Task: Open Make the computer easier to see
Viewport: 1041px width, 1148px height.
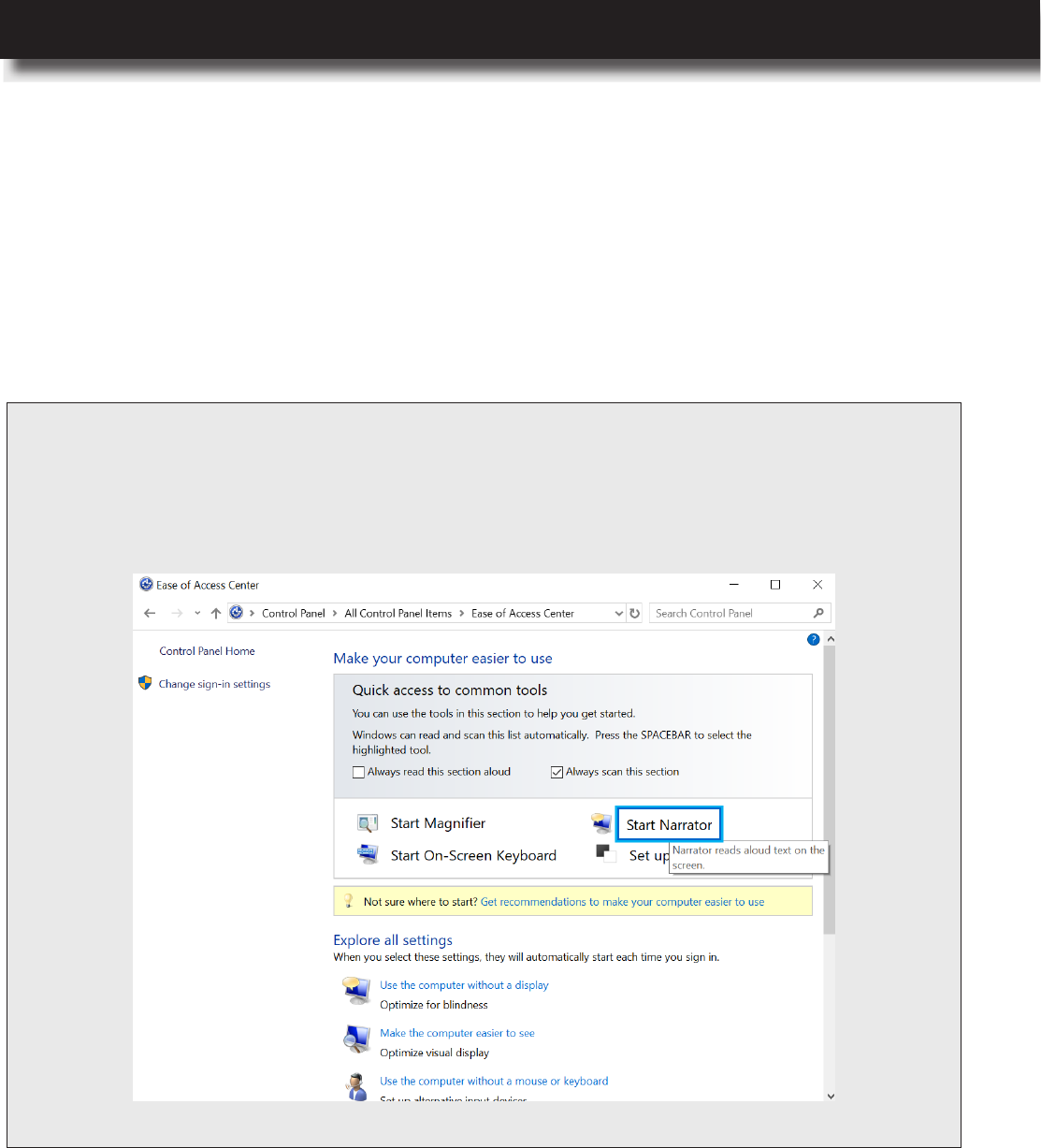Action: point(457,1033)
